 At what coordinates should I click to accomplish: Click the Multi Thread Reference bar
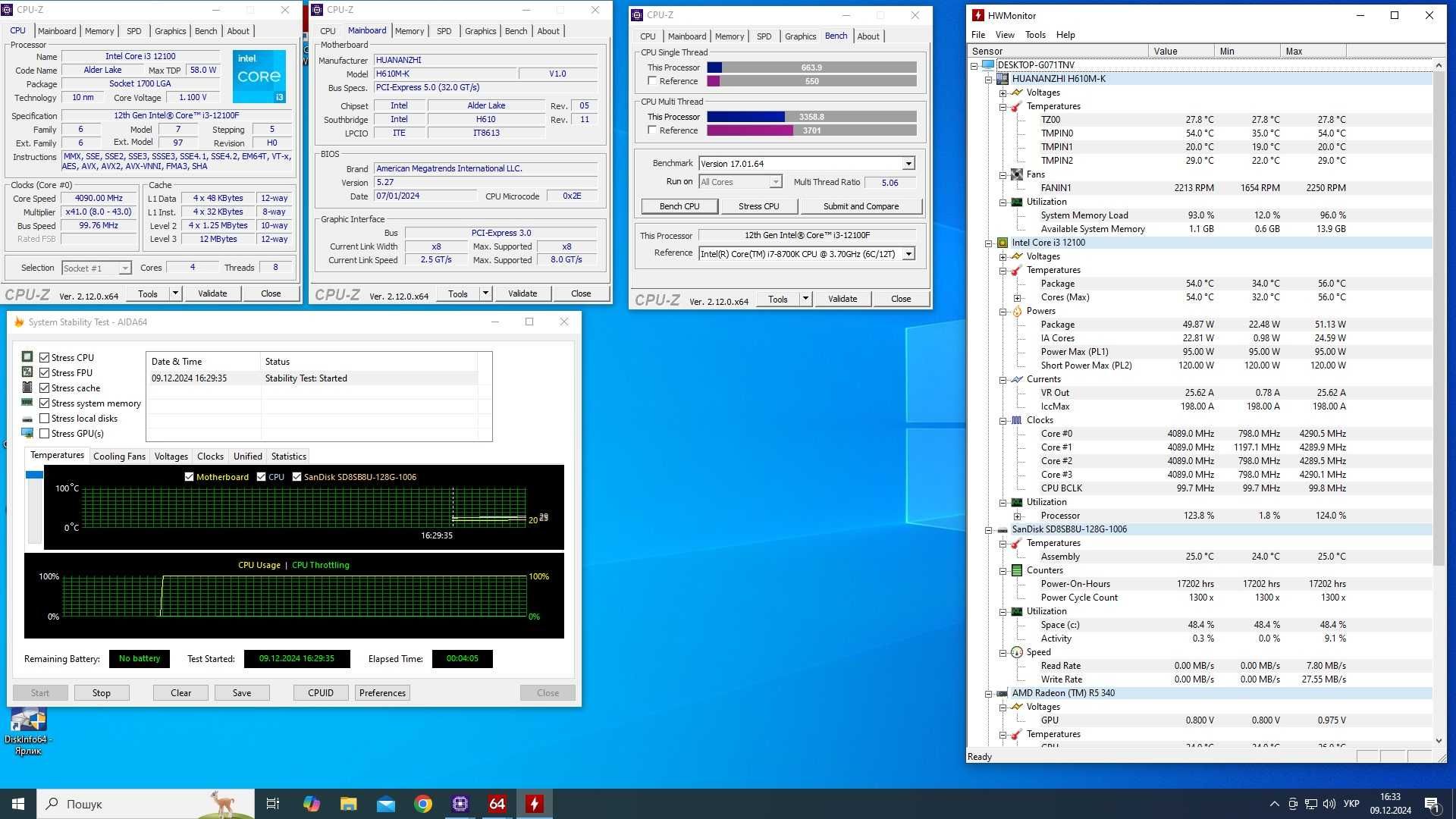tap(811, 130)
